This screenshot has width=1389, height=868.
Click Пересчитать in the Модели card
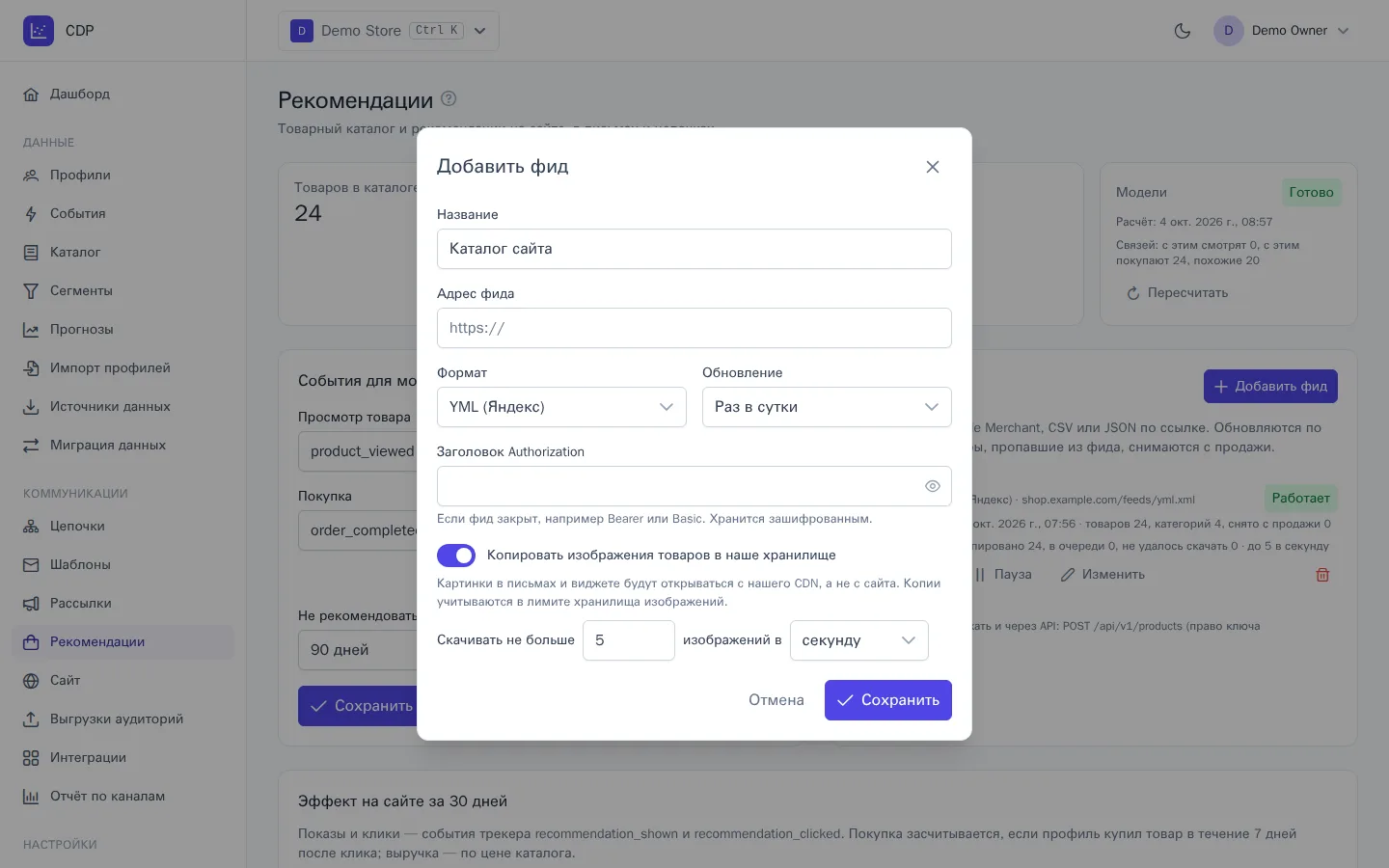[1178, 293]
